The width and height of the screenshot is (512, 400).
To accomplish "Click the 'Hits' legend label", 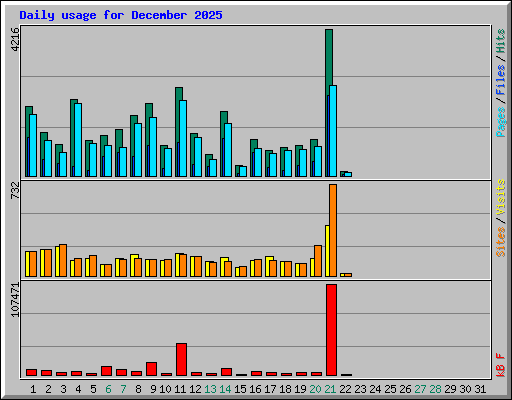I will (501, 41).
